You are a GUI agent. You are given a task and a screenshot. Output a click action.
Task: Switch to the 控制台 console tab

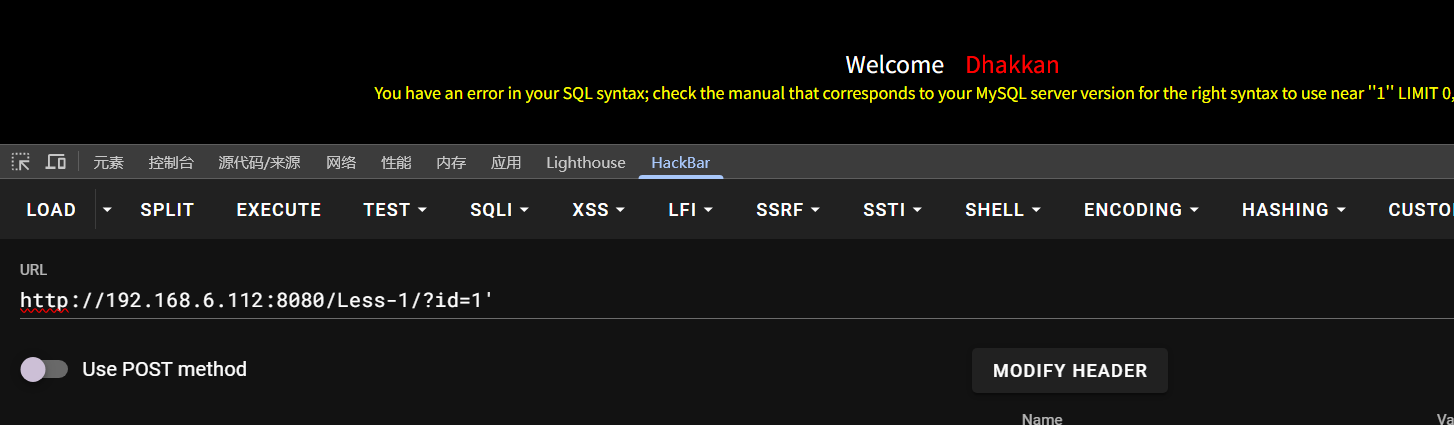[171, 163]
